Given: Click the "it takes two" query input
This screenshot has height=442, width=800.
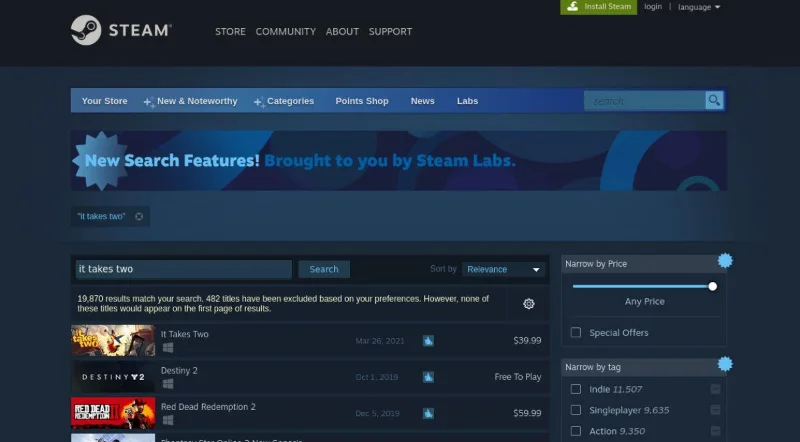Looking at the screenshot, I should (184, 269).
